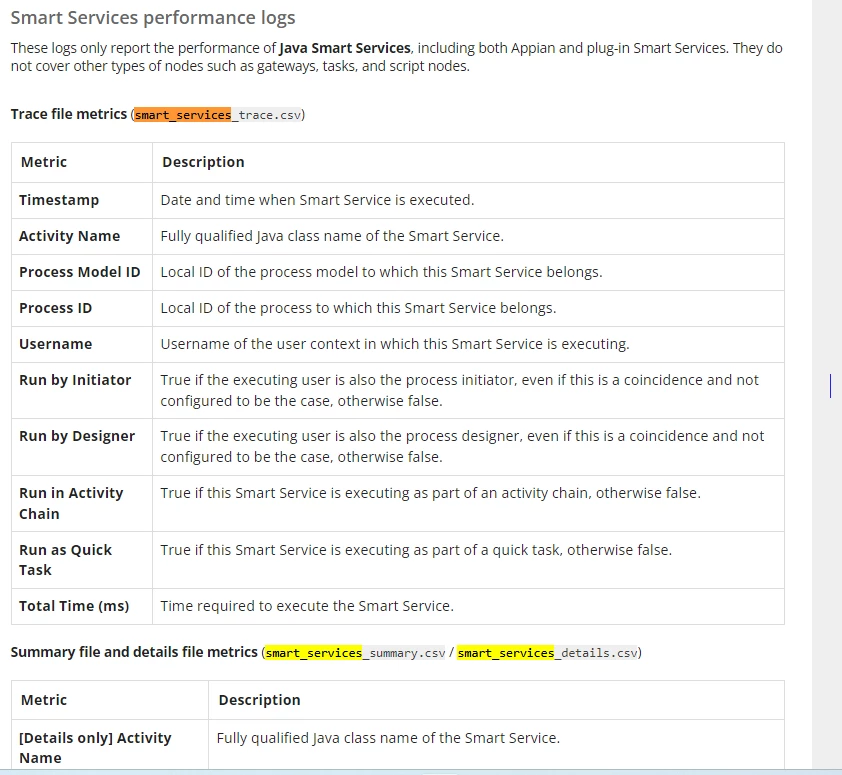Click the highlighted smart_services in details.csv filename
Screen dimensions: 842x775
[505, 653]
